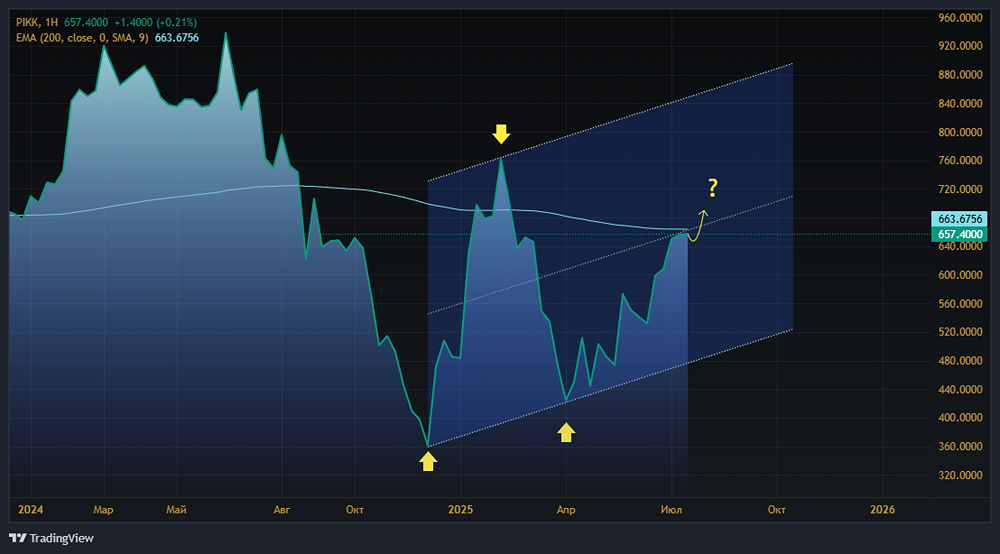Image resolution: width=1000 pixels, height=554 pixels.
Task: Click the 840.0000 price axis label
Action: pos(960,103)
